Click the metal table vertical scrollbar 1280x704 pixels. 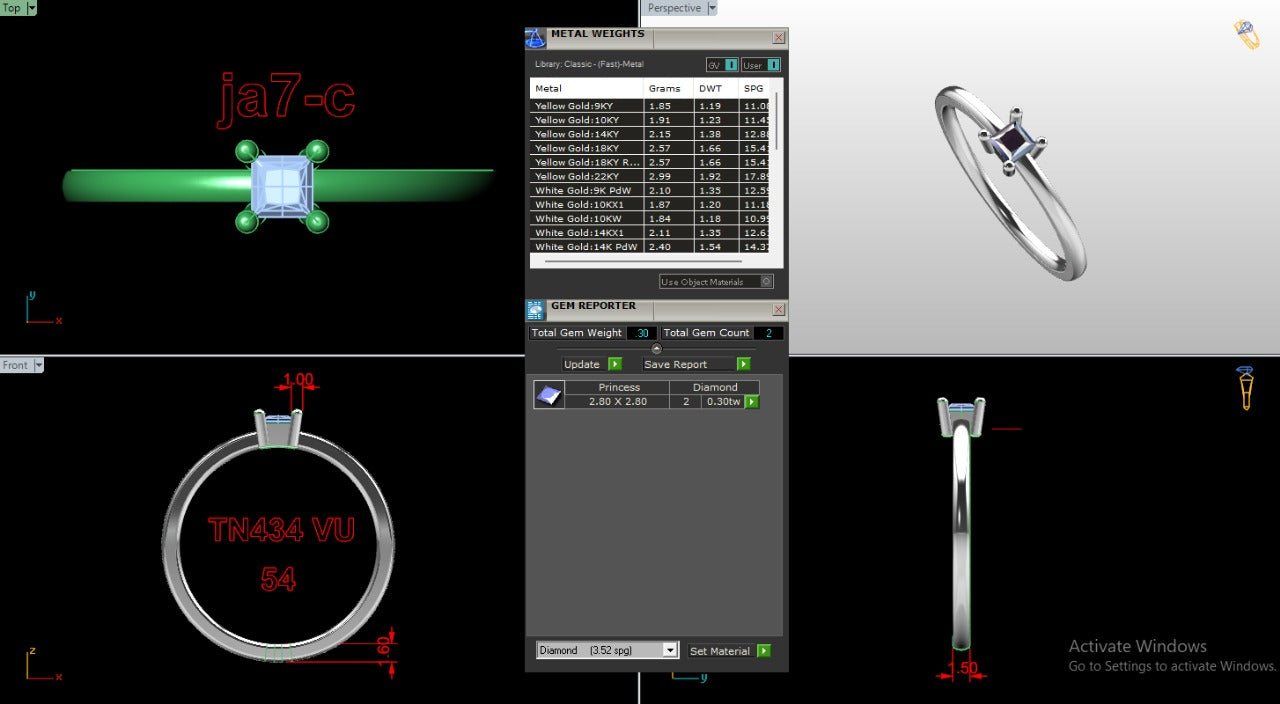coord(776,120)
